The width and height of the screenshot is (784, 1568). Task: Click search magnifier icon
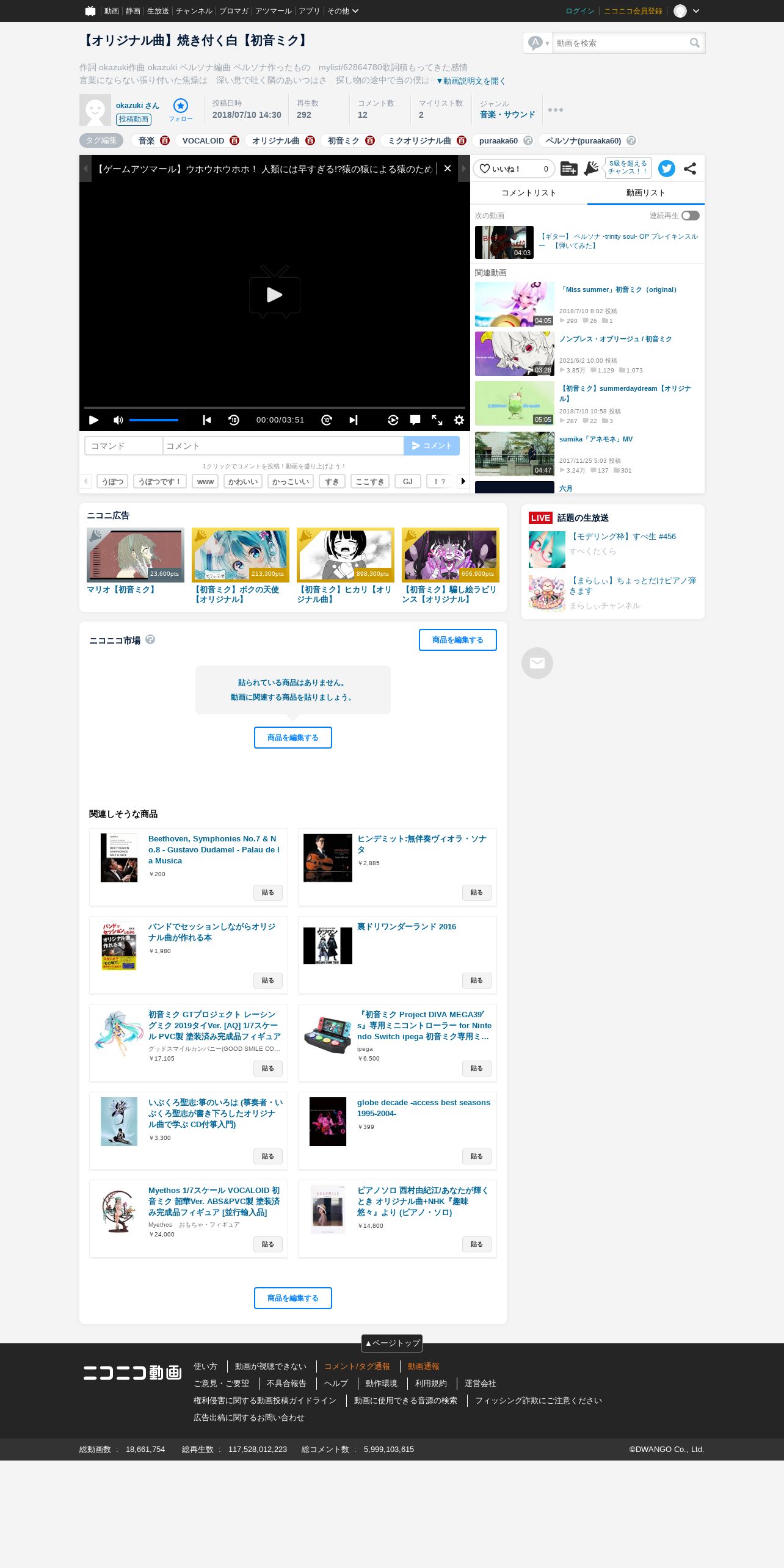[x=694, y=43]
